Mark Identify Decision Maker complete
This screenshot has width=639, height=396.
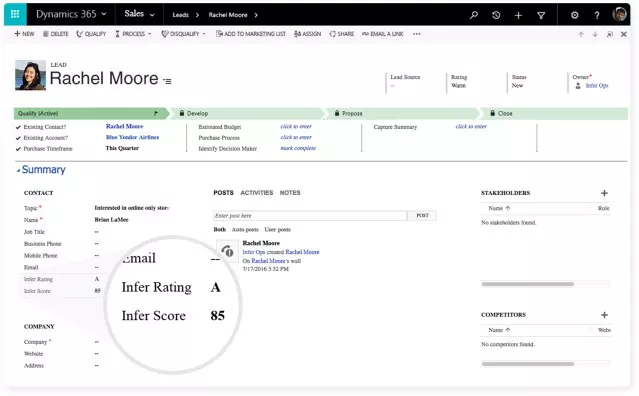pos(298,148)
